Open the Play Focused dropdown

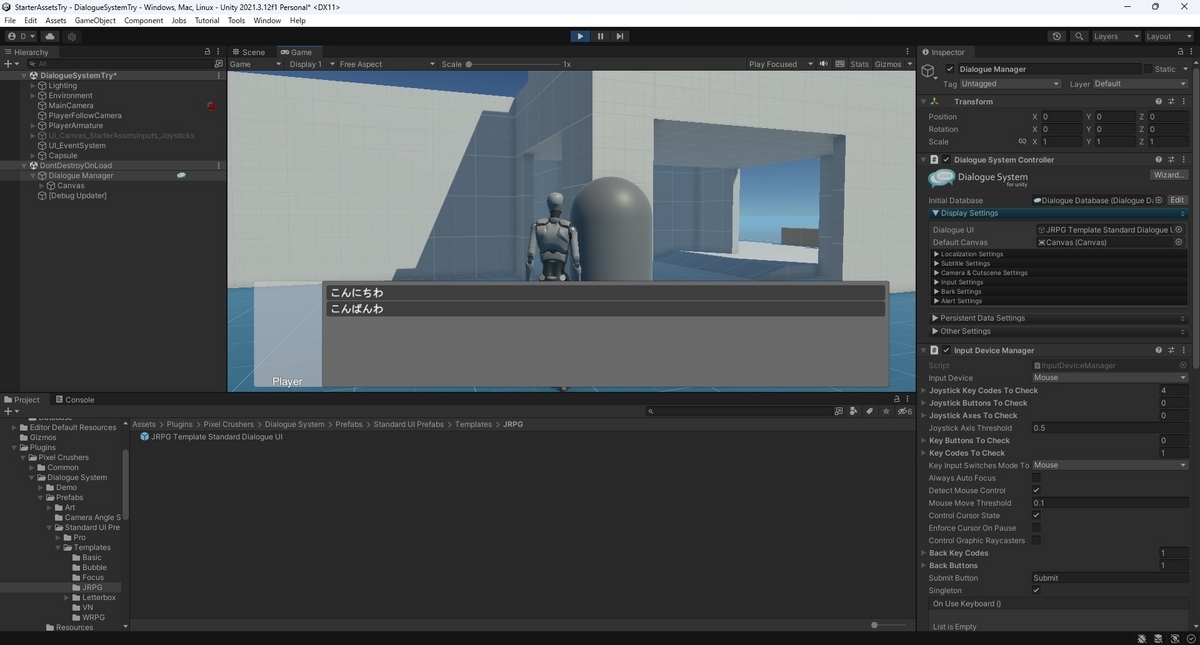pyautogui.click(x=779, y=64)
